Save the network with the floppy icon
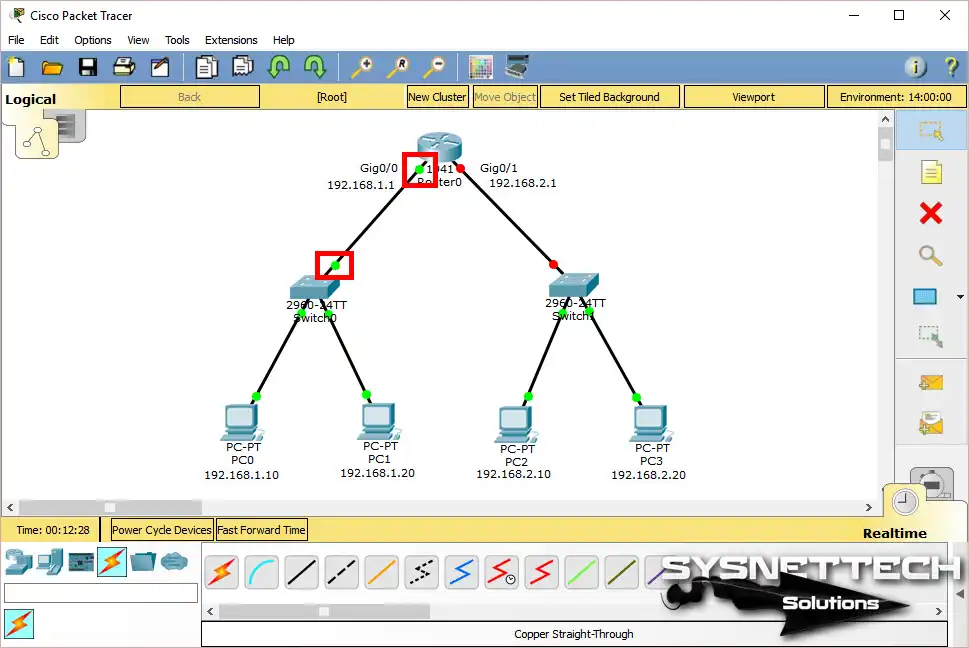969x648 pixels. click(x=88, y=67)
